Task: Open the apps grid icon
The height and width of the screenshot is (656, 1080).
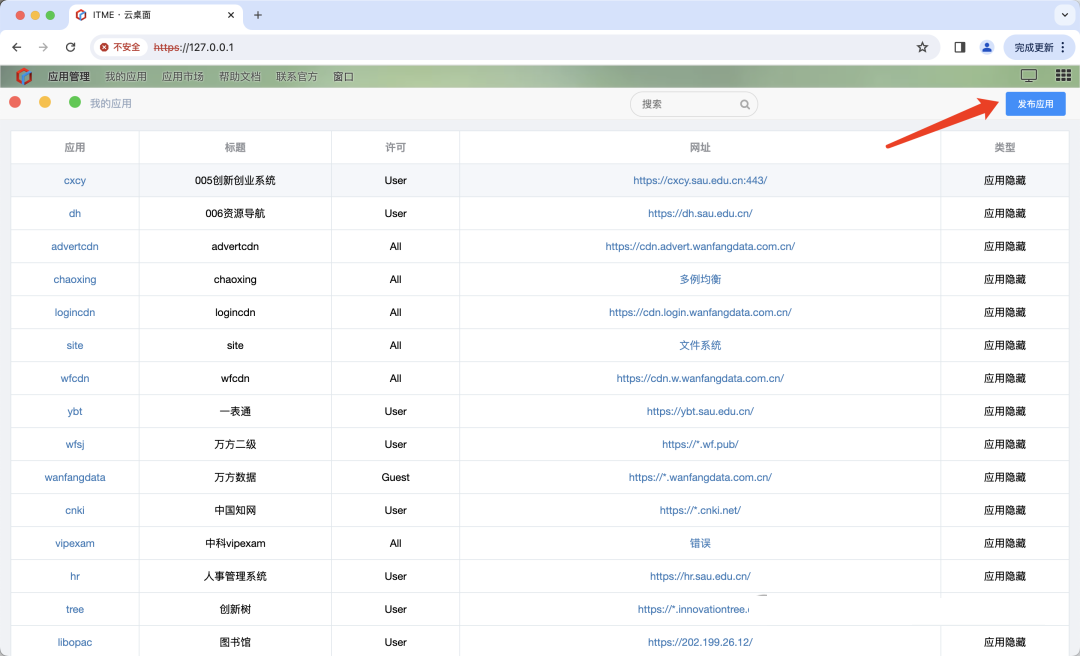Action: pos(1063,76)
